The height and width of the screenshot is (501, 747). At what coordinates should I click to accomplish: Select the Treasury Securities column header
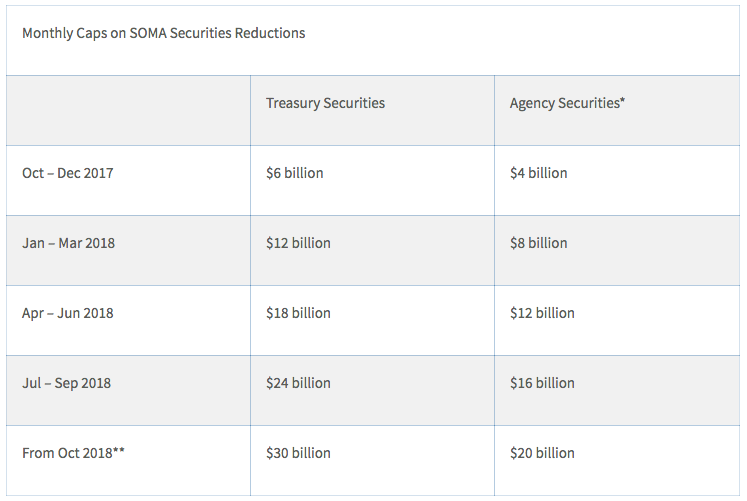325,103
